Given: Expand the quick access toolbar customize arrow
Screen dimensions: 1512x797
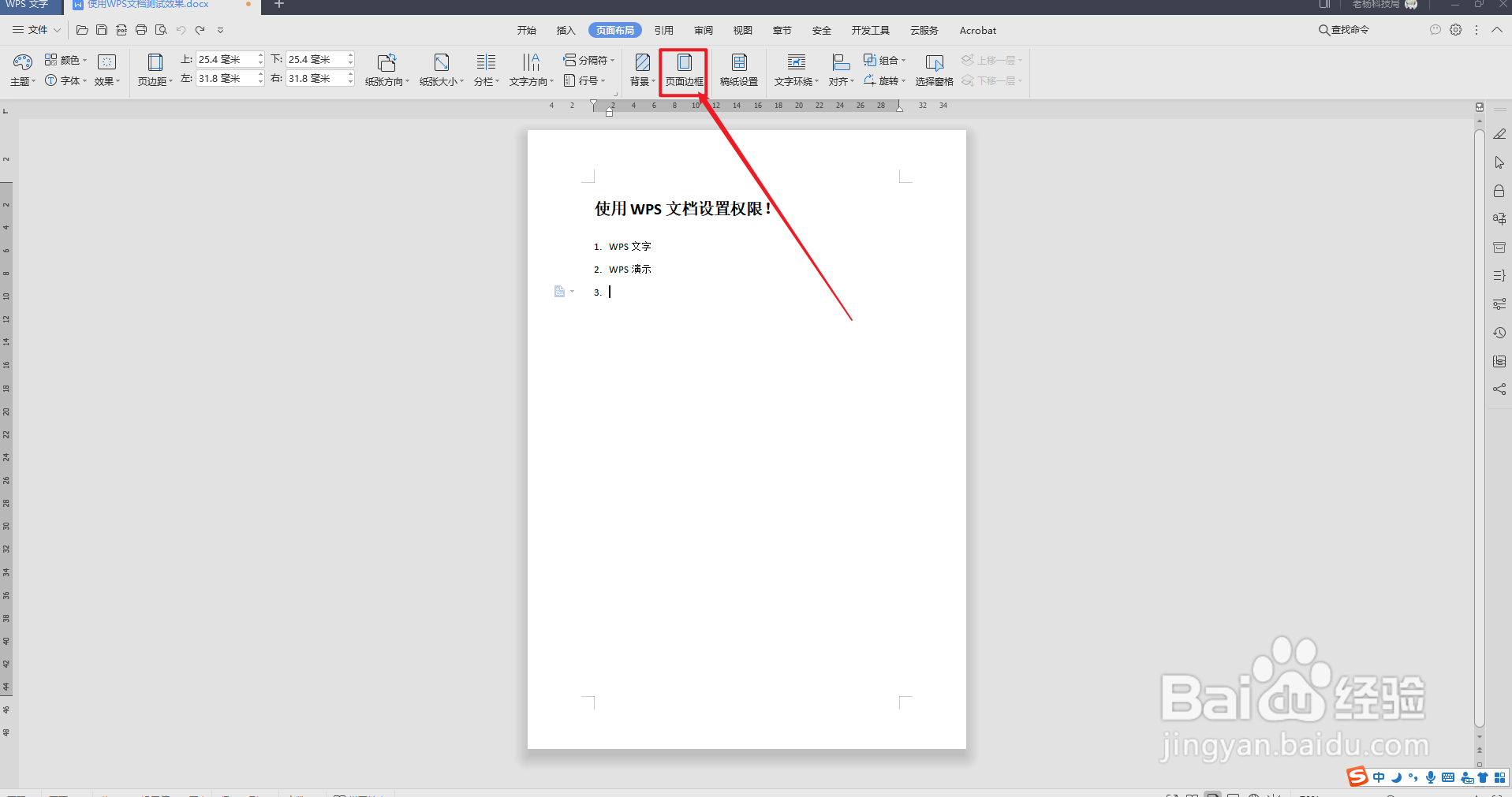Looking at the screenshot, I should [220, 30].
